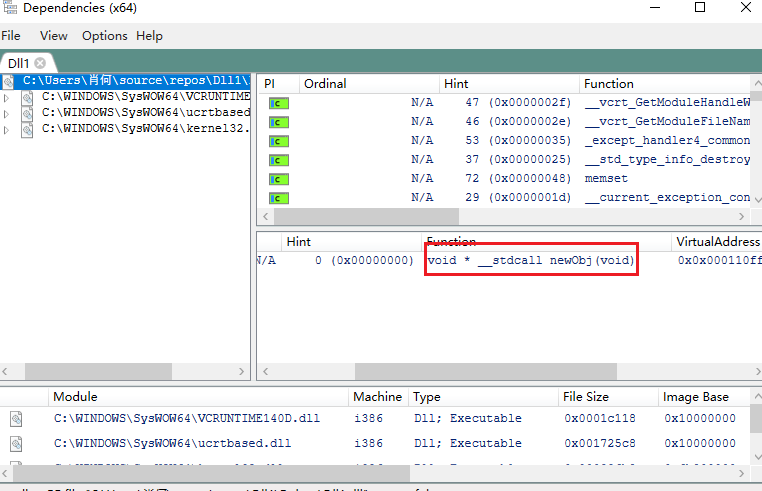Viewport: 762px width, 491px height.
Task: Expand the ucrtbased tree node
Action: (8, 114)
